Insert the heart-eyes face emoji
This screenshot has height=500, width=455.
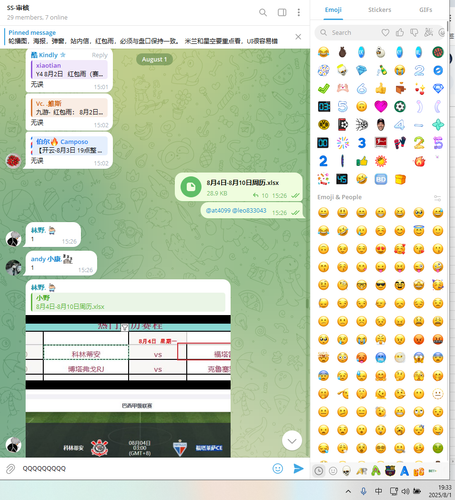[x=381, y=249]
